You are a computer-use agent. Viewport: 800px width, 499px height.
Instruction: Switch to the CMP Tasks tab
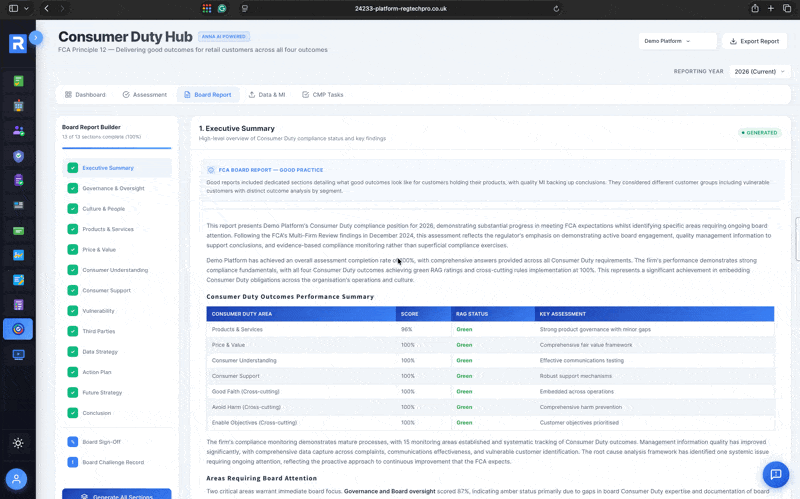pos(322,94)
